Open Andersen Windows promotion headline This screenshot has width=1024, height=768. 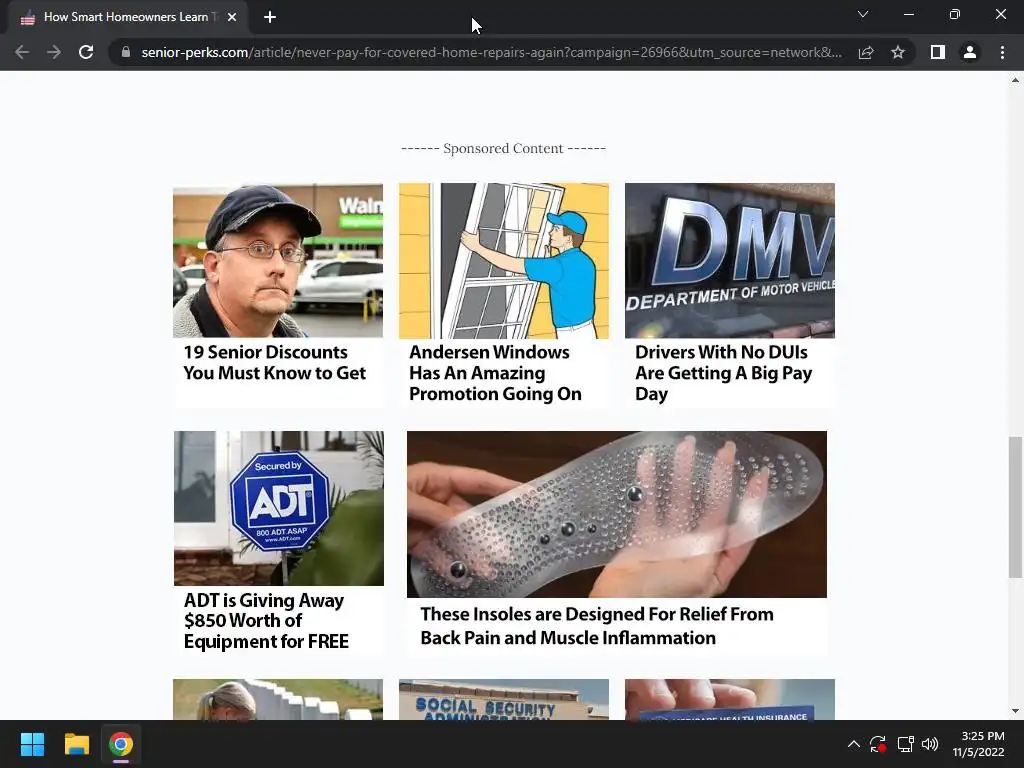coord(495,373)
